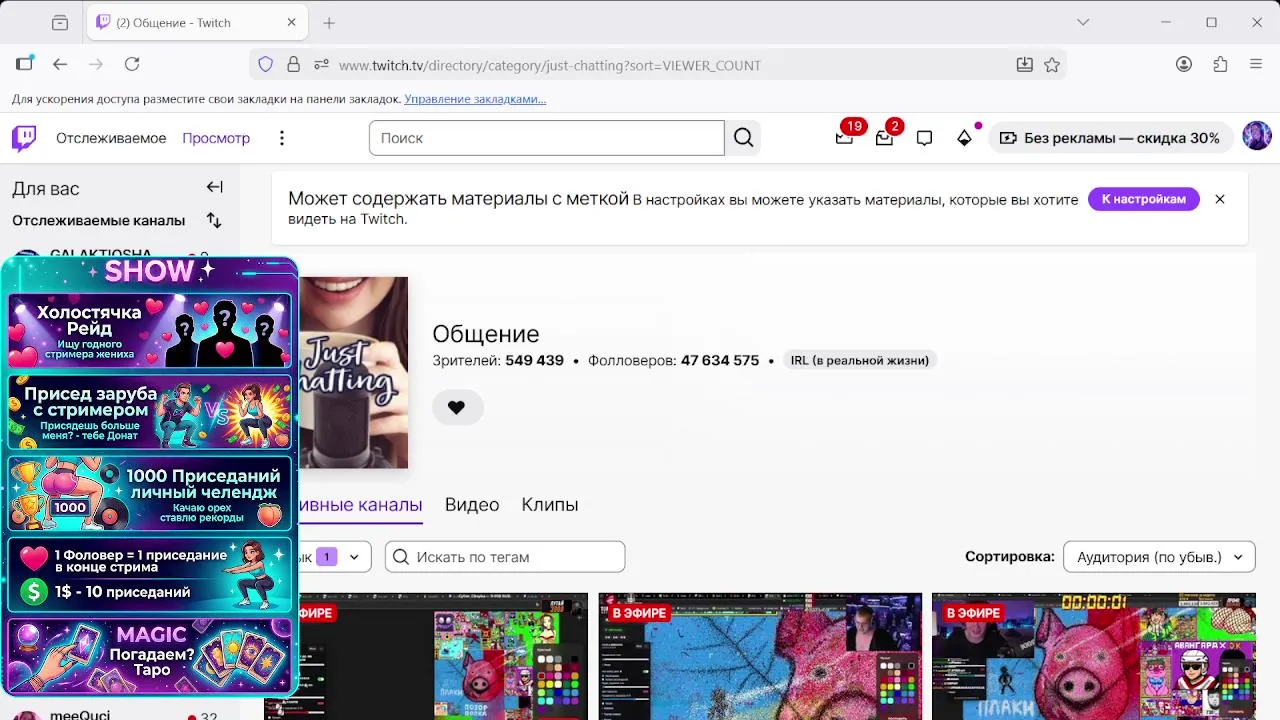Go back with browser back arrow
Image resolution: width=1280 pixels, height=720 pixels.
click(60, 64)
